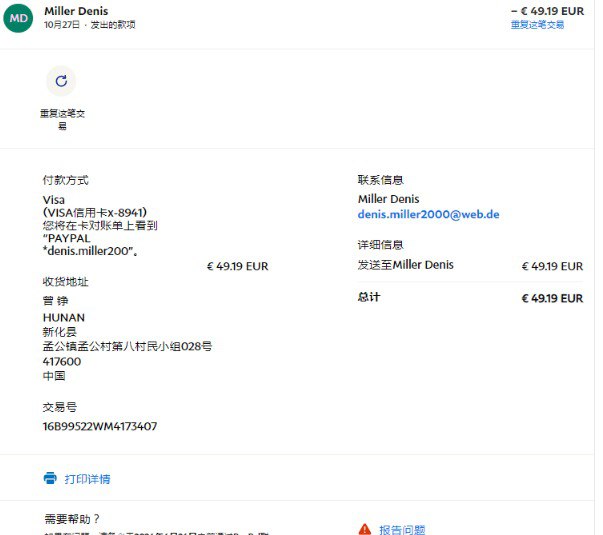Click the 付款方式 section heading
Screen dimensions: 603x535
pyautogui.click(x=65, y=180)
